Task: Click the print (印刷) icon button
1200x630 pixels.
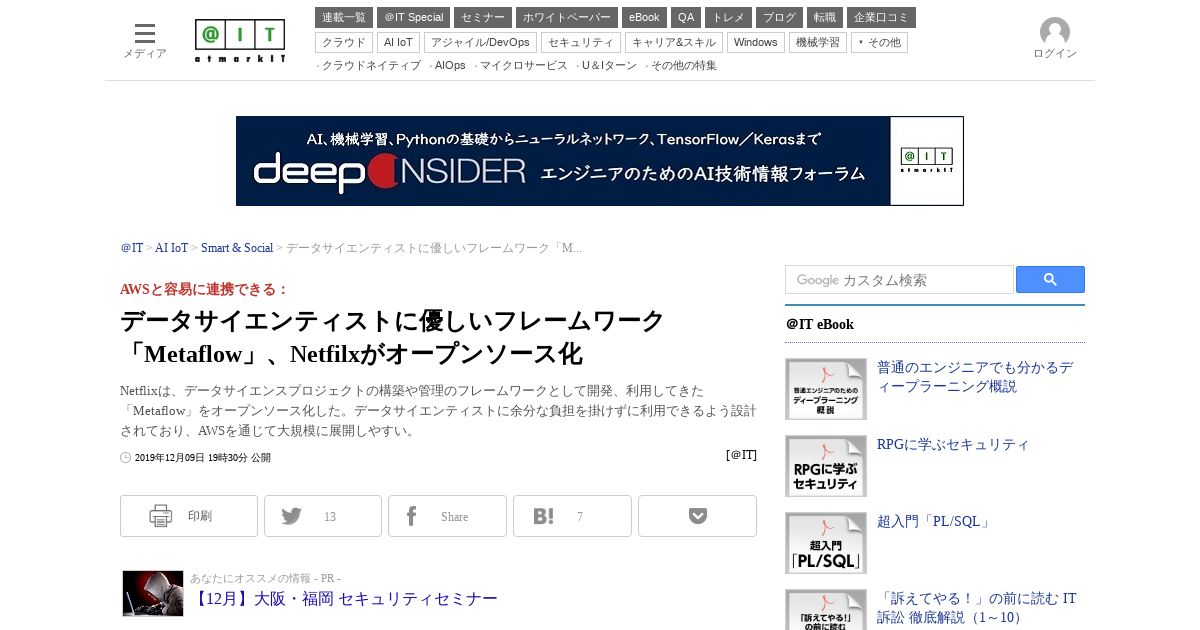Action: pyautogui.click(x=189, y=516)
